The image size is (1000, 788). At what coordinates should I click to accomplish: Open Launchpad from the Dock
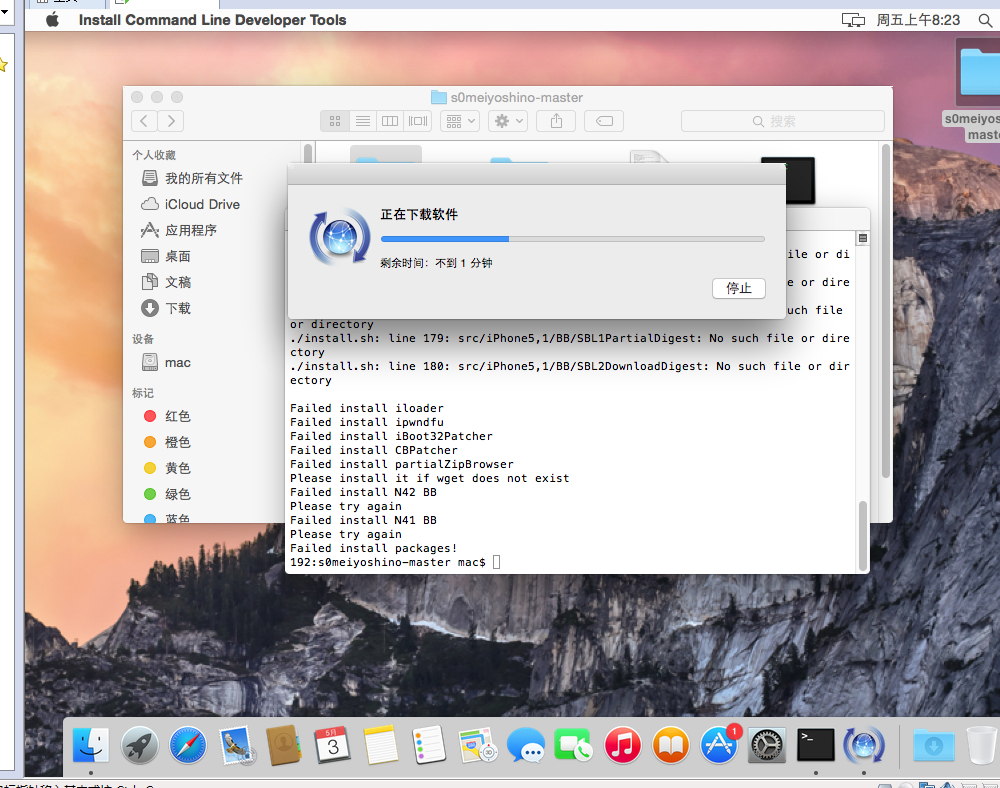click(x=140, y=745)
